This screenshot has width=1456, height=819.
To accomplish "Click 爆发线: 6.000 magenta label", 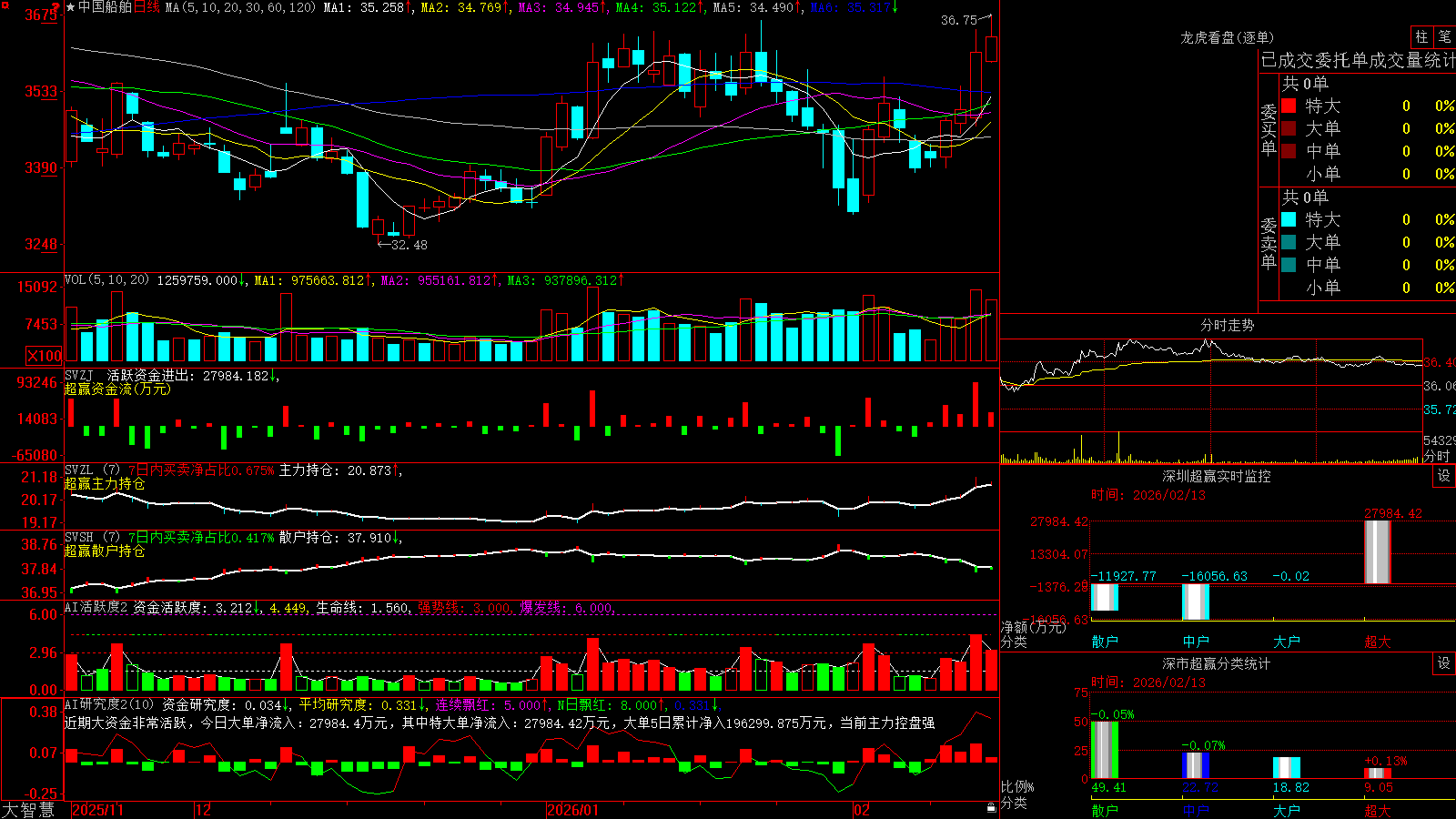I will [x=567, y=608].
